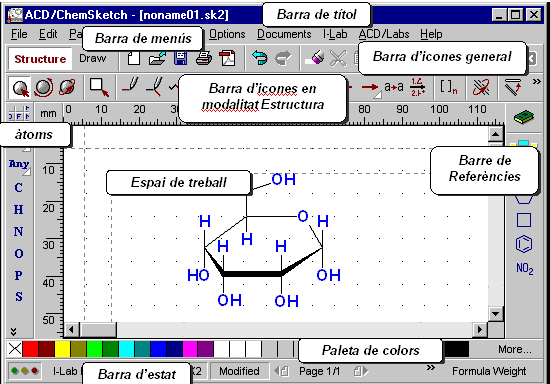Viewport: 550px width, 384px height.
Task: Insert the benzene ring template
Action: [524, 244]
